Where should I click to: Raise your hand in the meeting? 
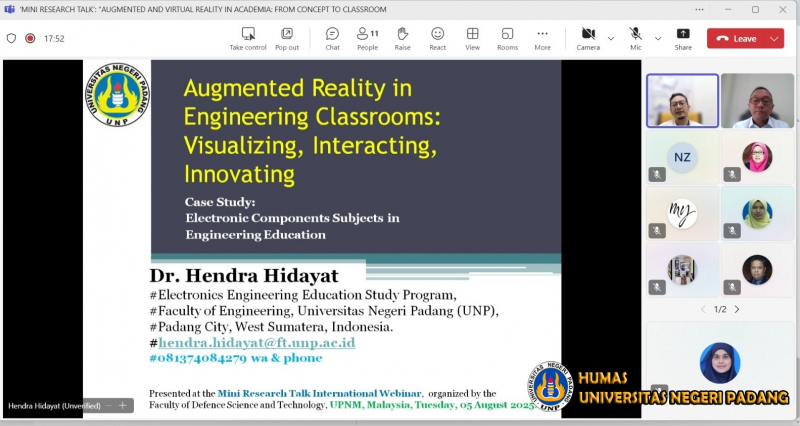tap(403, 39)
